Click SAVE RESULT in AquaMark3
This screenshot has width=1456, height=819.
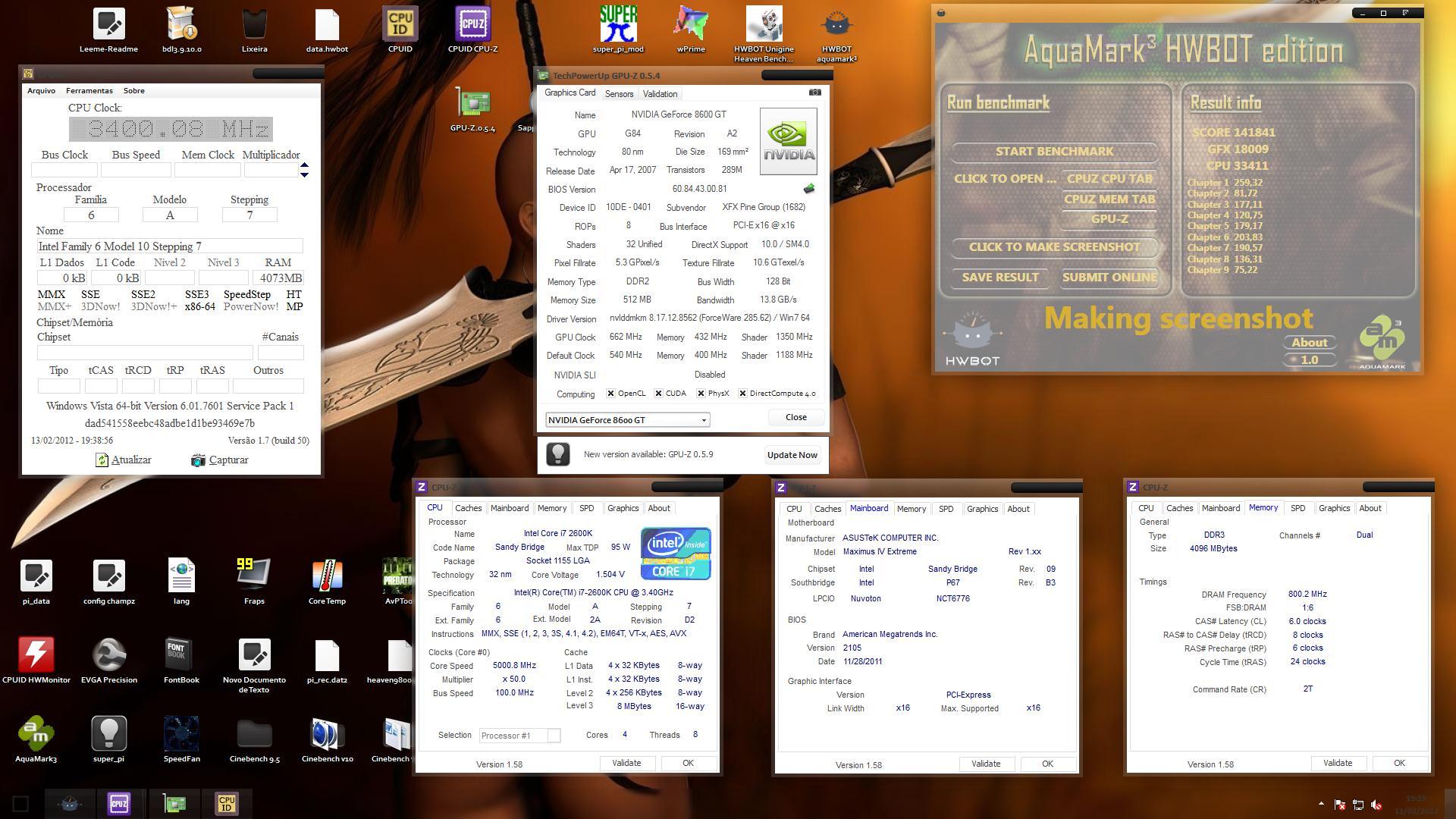999,278
